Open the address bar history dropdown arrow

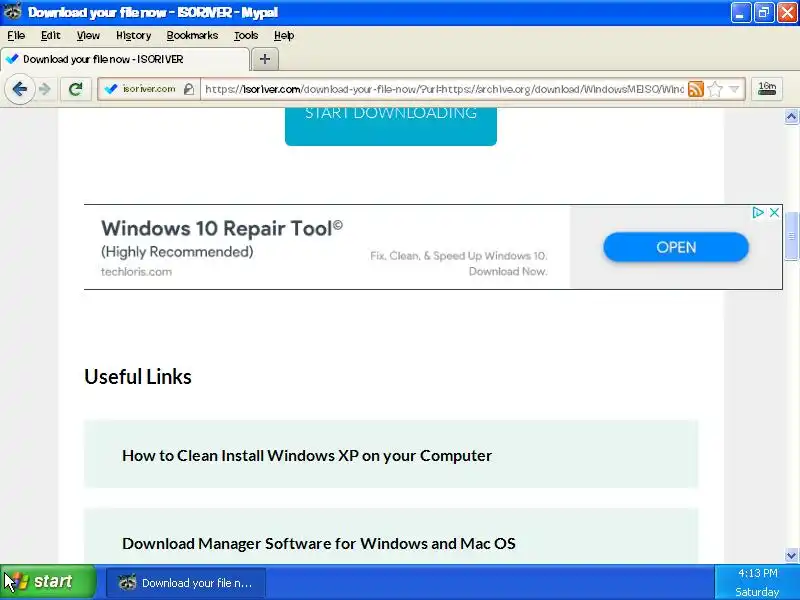tap(734, 89)
